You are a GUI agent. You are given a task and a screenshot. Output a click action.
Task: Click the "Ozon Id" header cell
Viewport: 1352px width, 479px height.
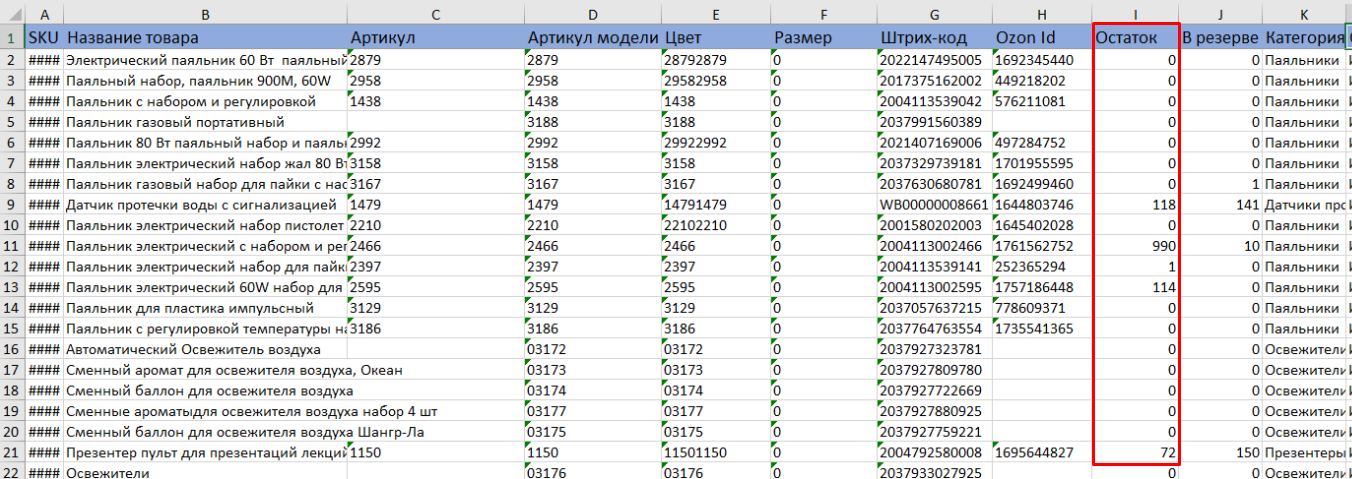coord(1040,38)
